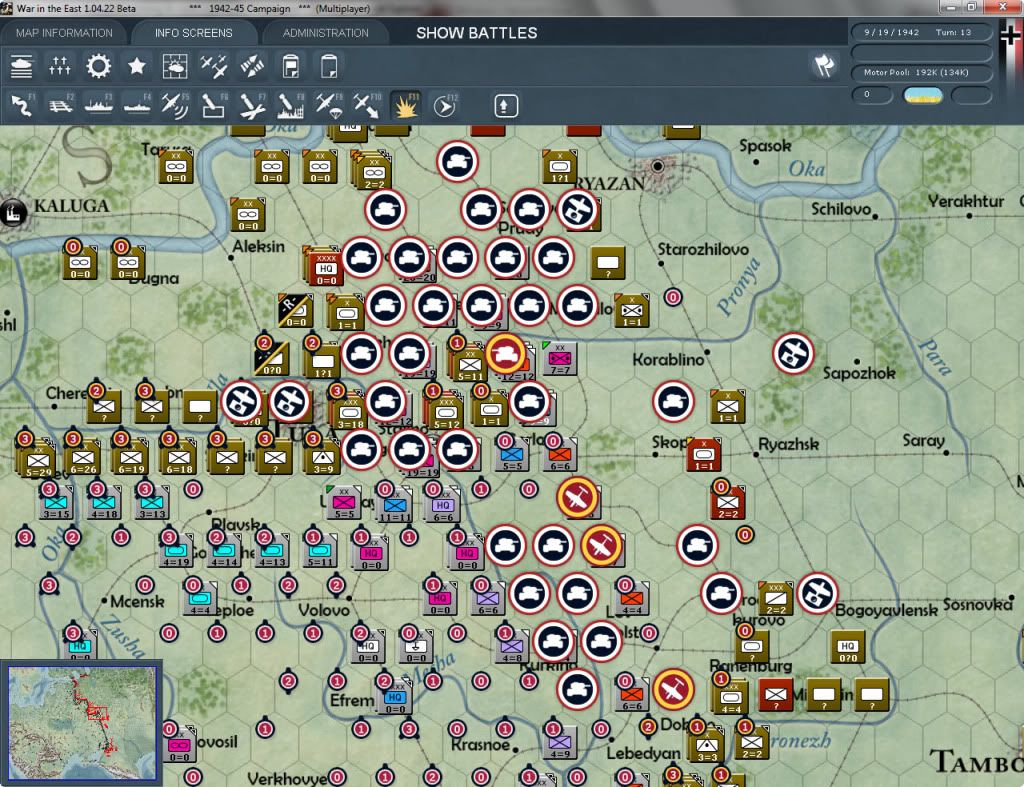The image size is (1024, 787).
Task: Click the crossed flags icon
Action: (824, 65)
